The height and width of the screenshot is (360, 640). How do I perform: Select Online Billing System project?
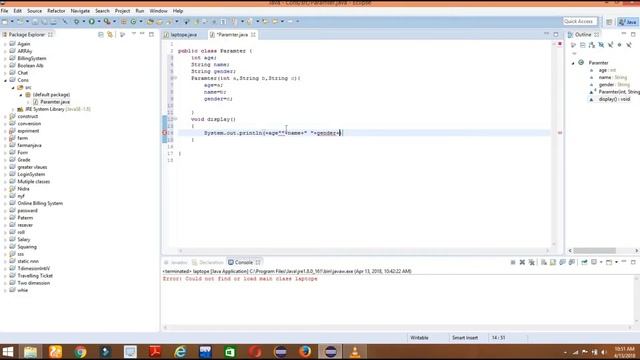[x=40, y=203]
